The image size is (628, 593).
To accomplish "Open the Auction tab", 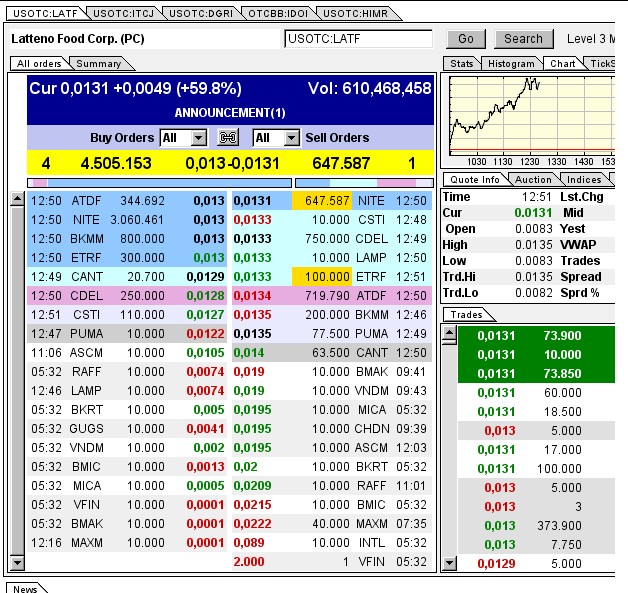I will click(x=533, y=179).
